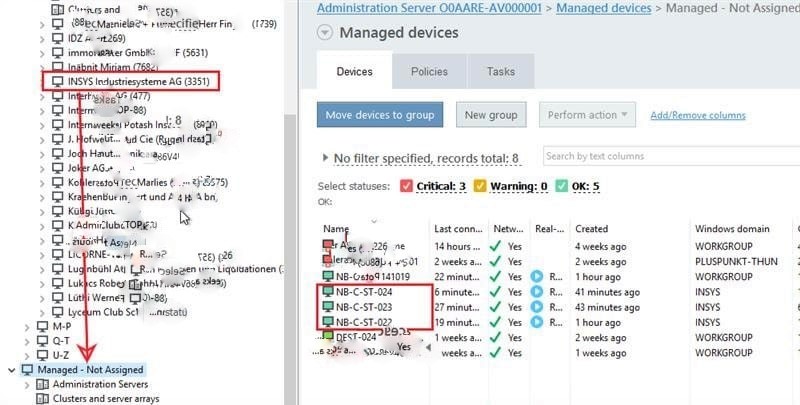Expand the U-Z folder
The height and width of the screenshot is (405, 800).
click(27, 356)
